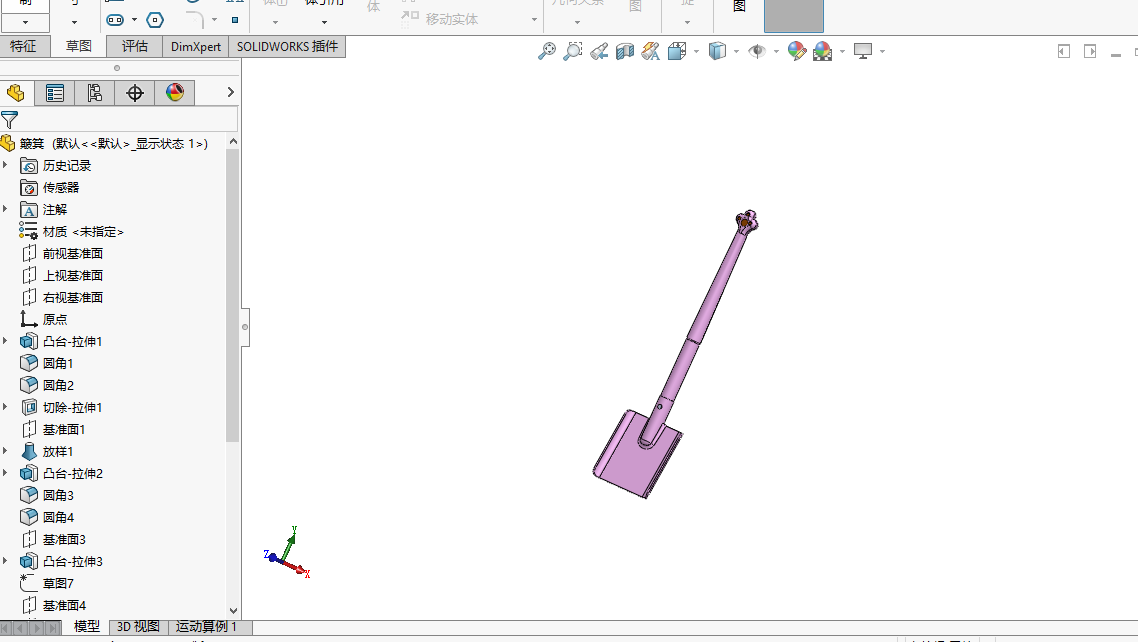This screenshot has width=1138, height=642.
Task: Open the slot tool dropdown arrow
Action: [134, 20]
